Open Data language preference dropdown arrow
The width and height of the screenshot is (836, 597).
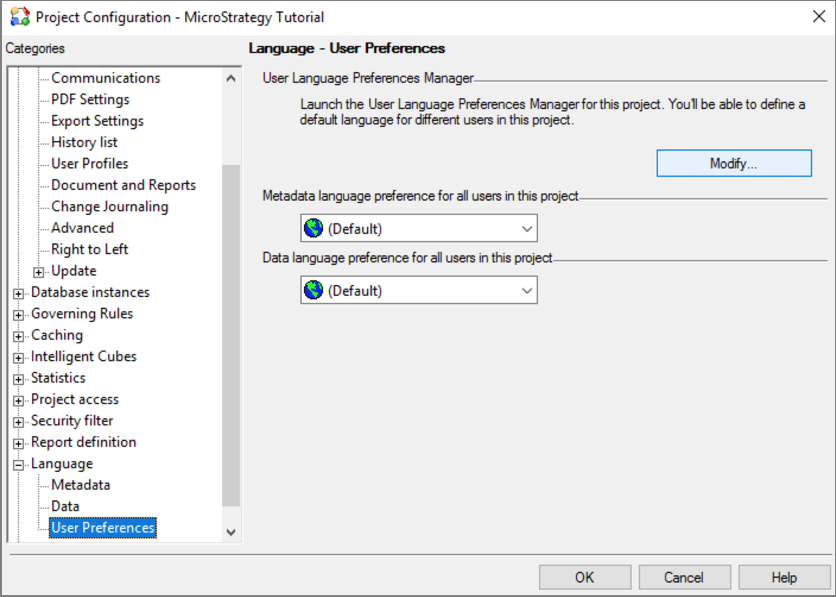(527, 291)
